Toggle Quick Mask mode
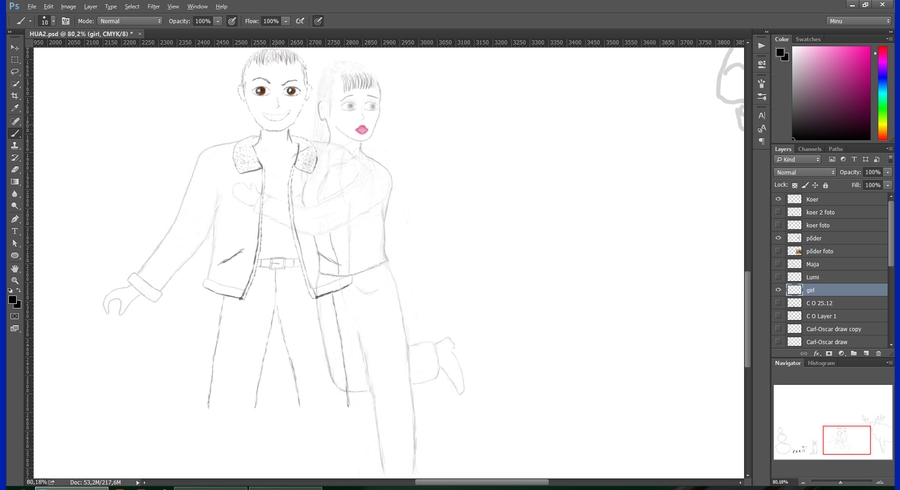Screen dimensions: 900x490 pos(15,316)
